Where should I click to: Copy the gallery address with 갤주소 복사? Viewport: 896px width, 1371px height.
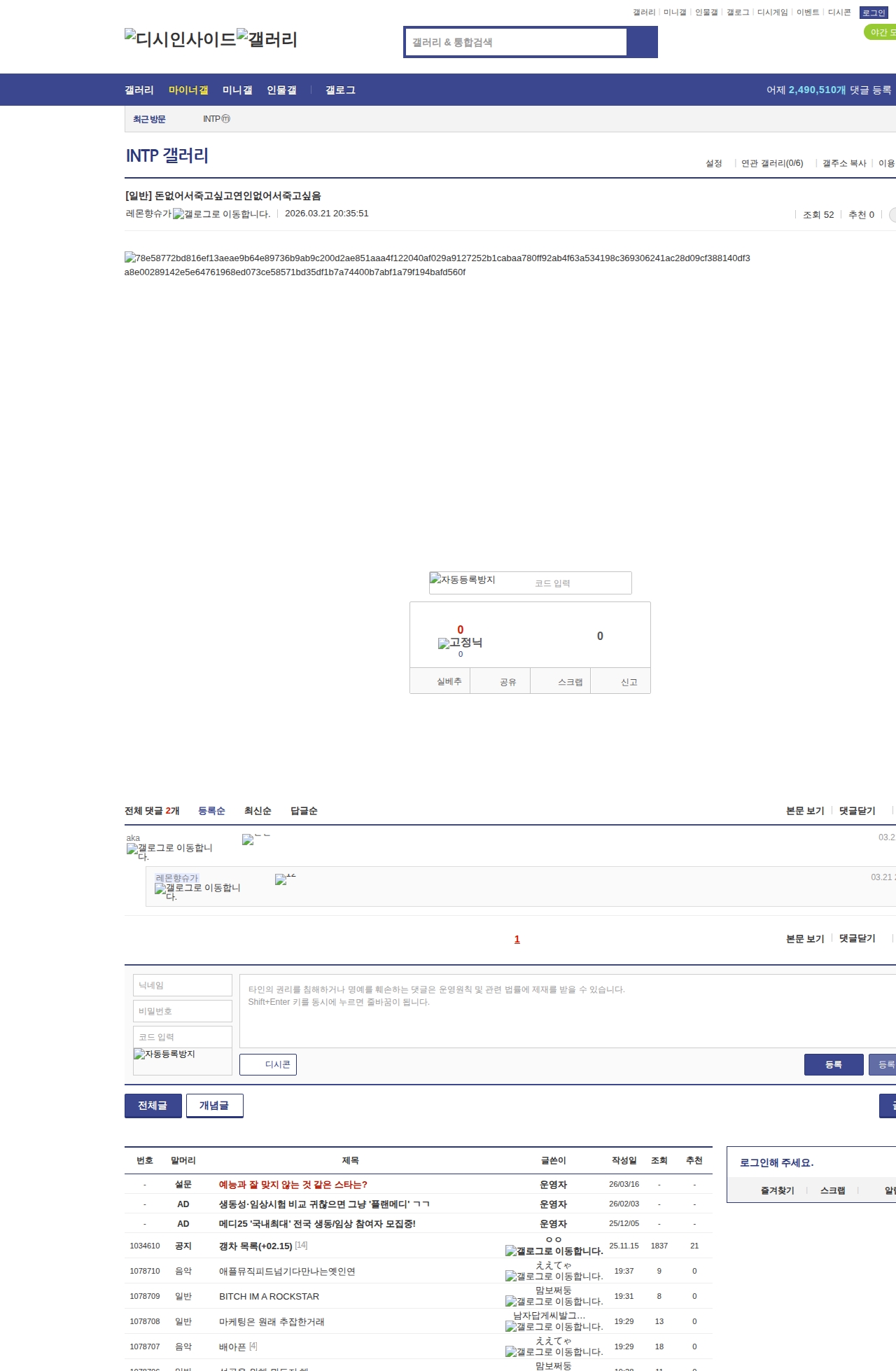(x=844, y=163)
